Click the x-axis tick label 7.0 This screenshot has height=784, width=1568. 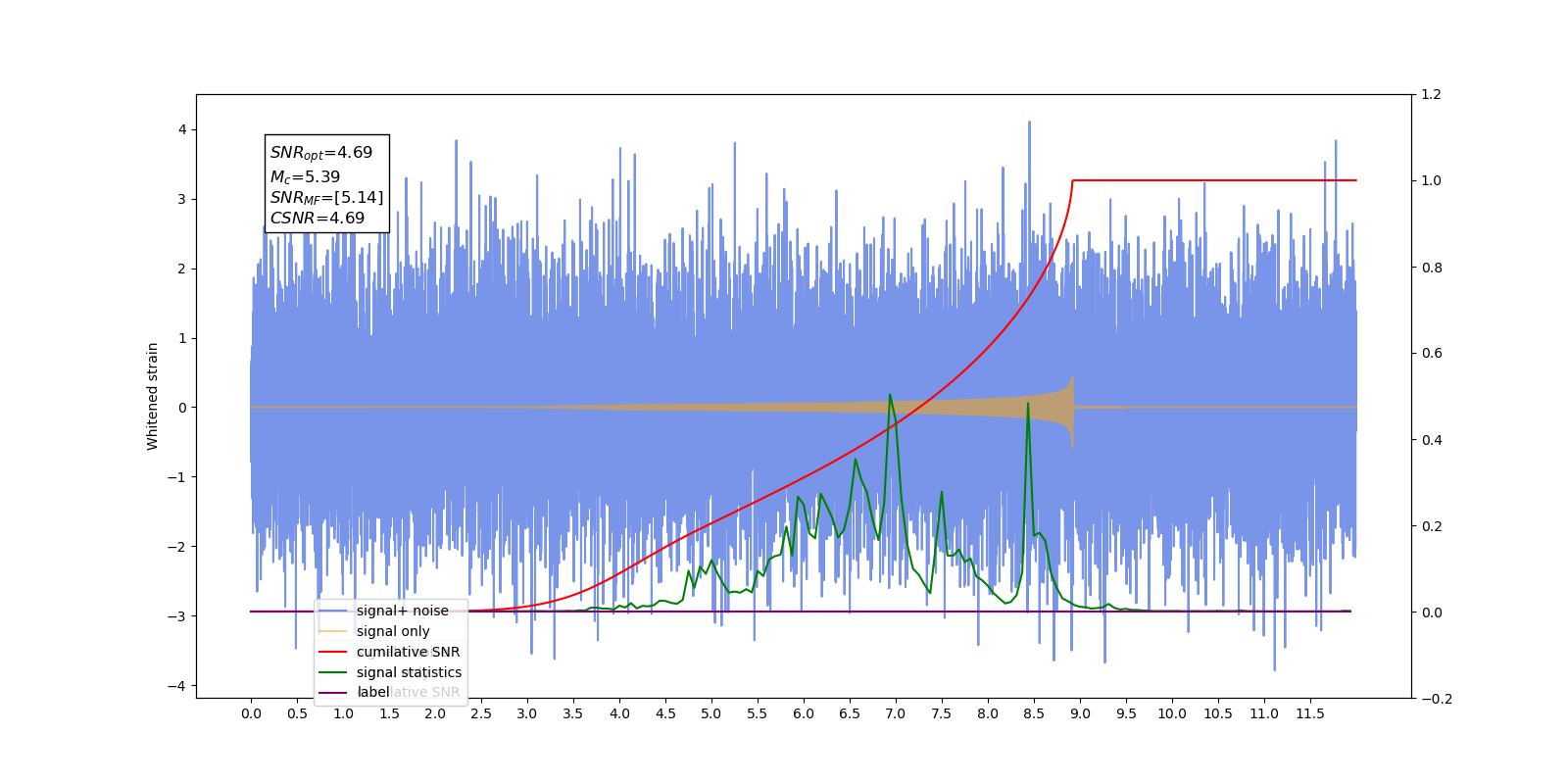tap(896, 714)
